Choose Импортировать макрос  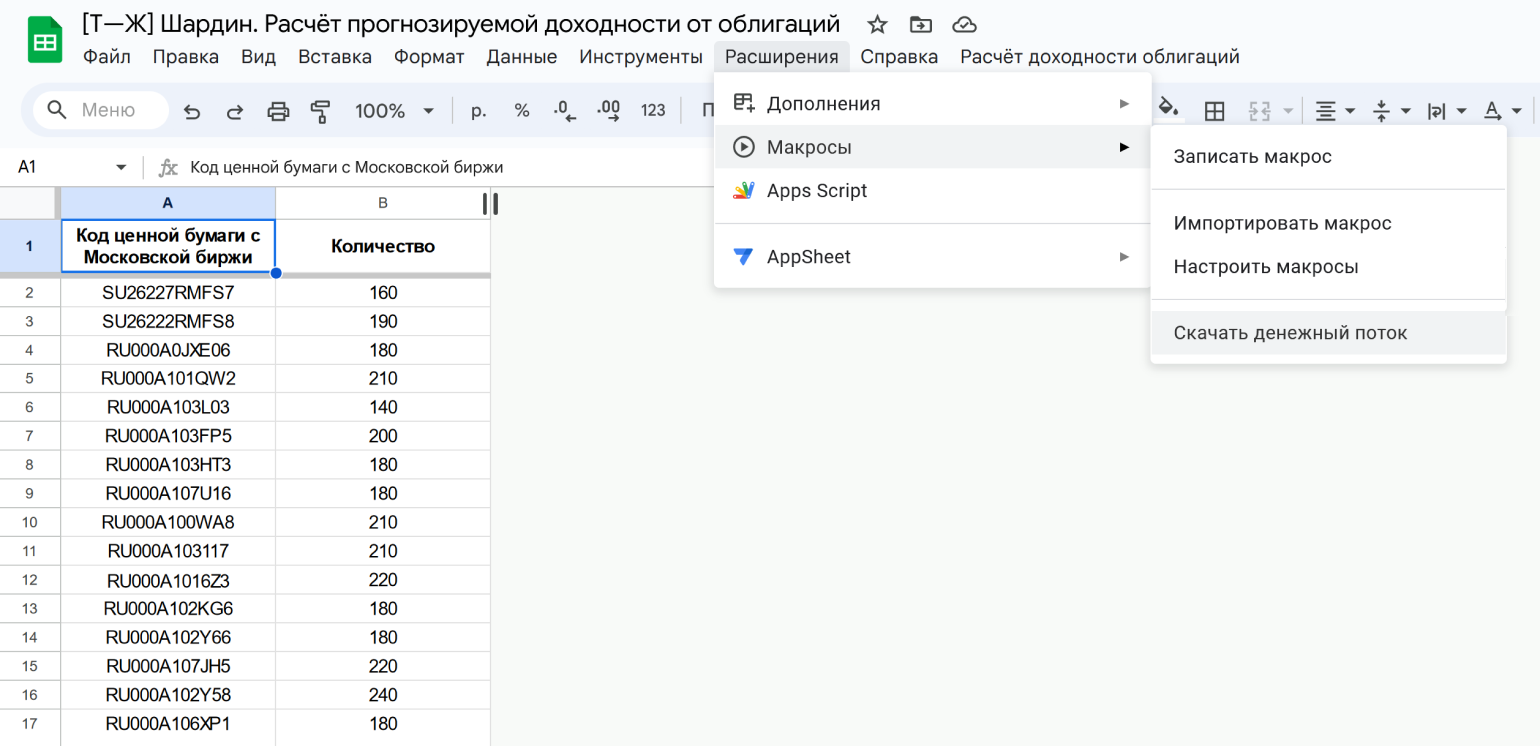tap(1328, 223)
